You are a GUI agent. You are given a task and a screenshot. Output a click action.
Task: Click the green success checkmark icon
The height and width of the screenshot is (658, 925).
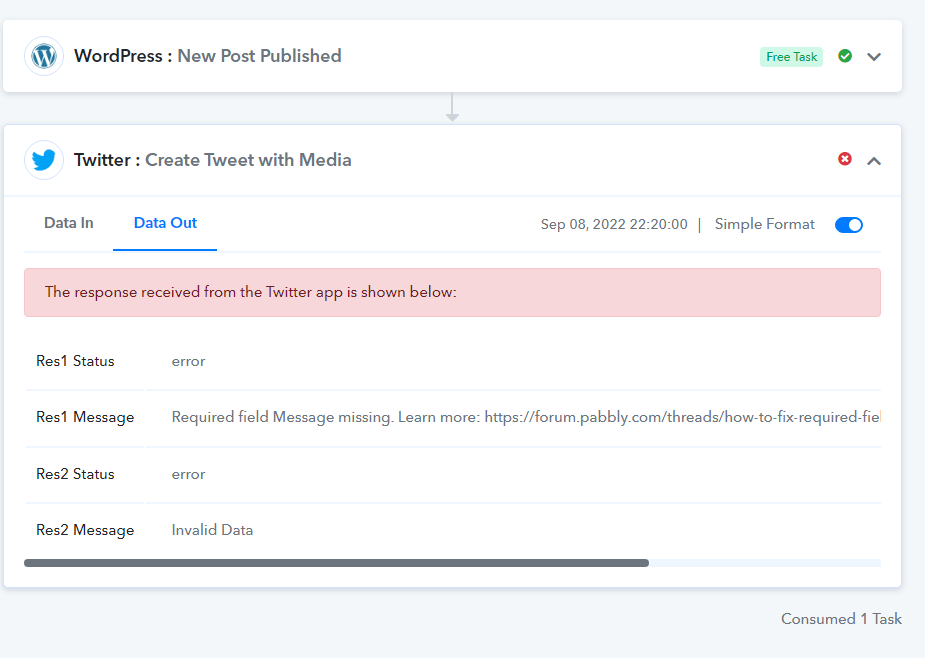pos(845,56)
